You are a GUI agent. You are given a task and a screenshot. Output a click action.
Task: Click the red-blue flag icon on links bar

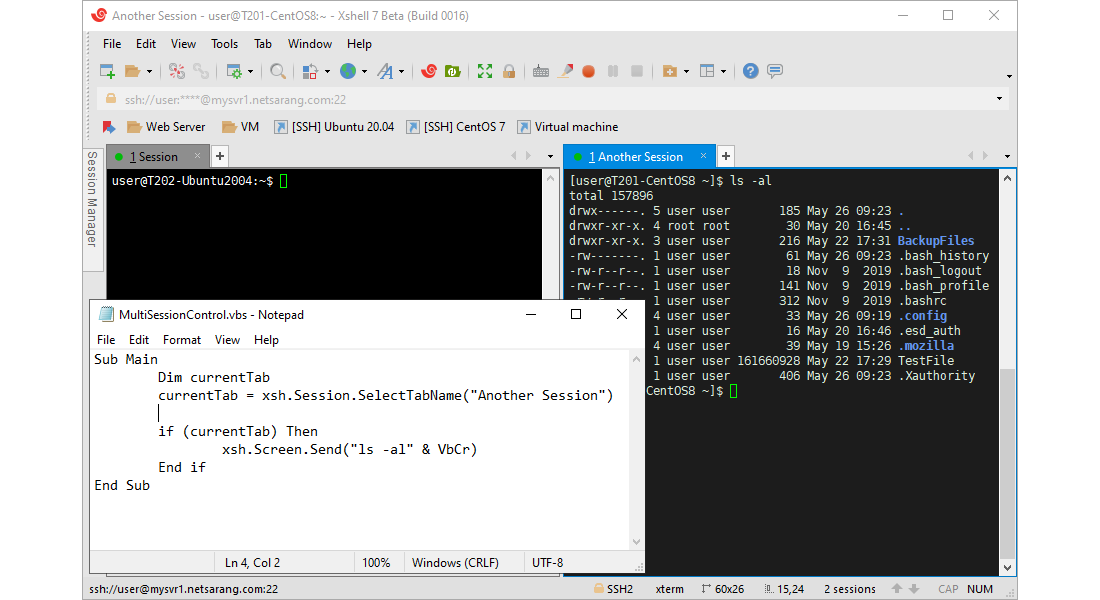point(109,127)
